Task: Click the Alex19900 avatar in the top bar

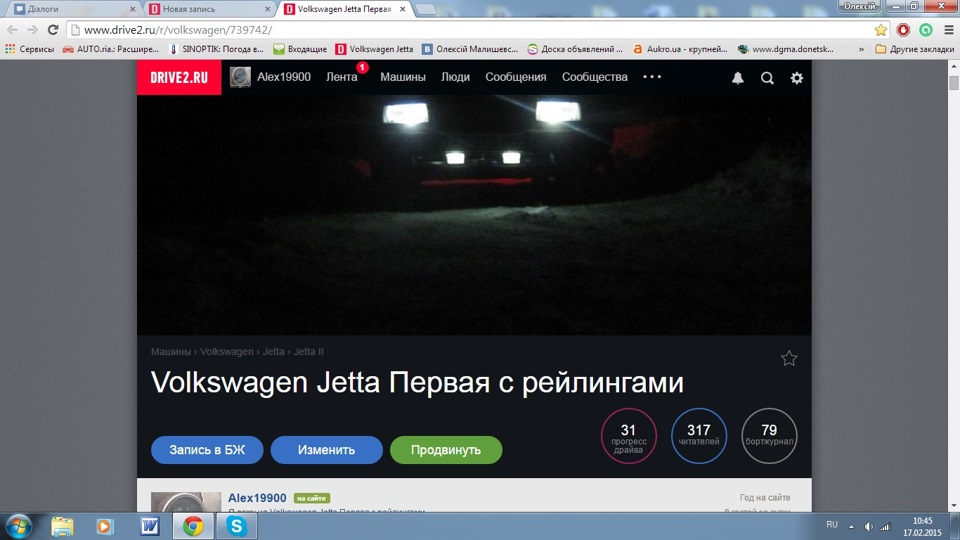Action: 240,77
